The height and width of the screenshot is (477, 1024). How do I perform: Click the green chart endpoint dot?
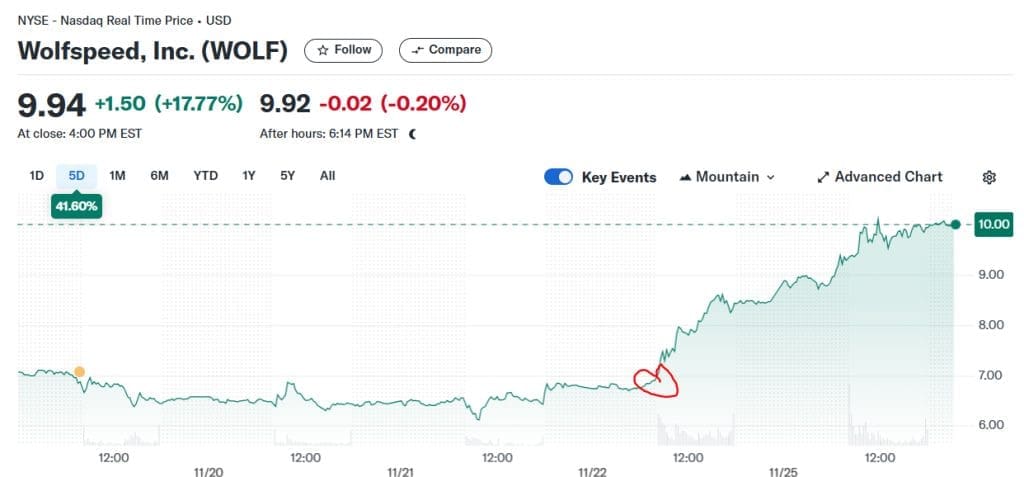point(956,224)
